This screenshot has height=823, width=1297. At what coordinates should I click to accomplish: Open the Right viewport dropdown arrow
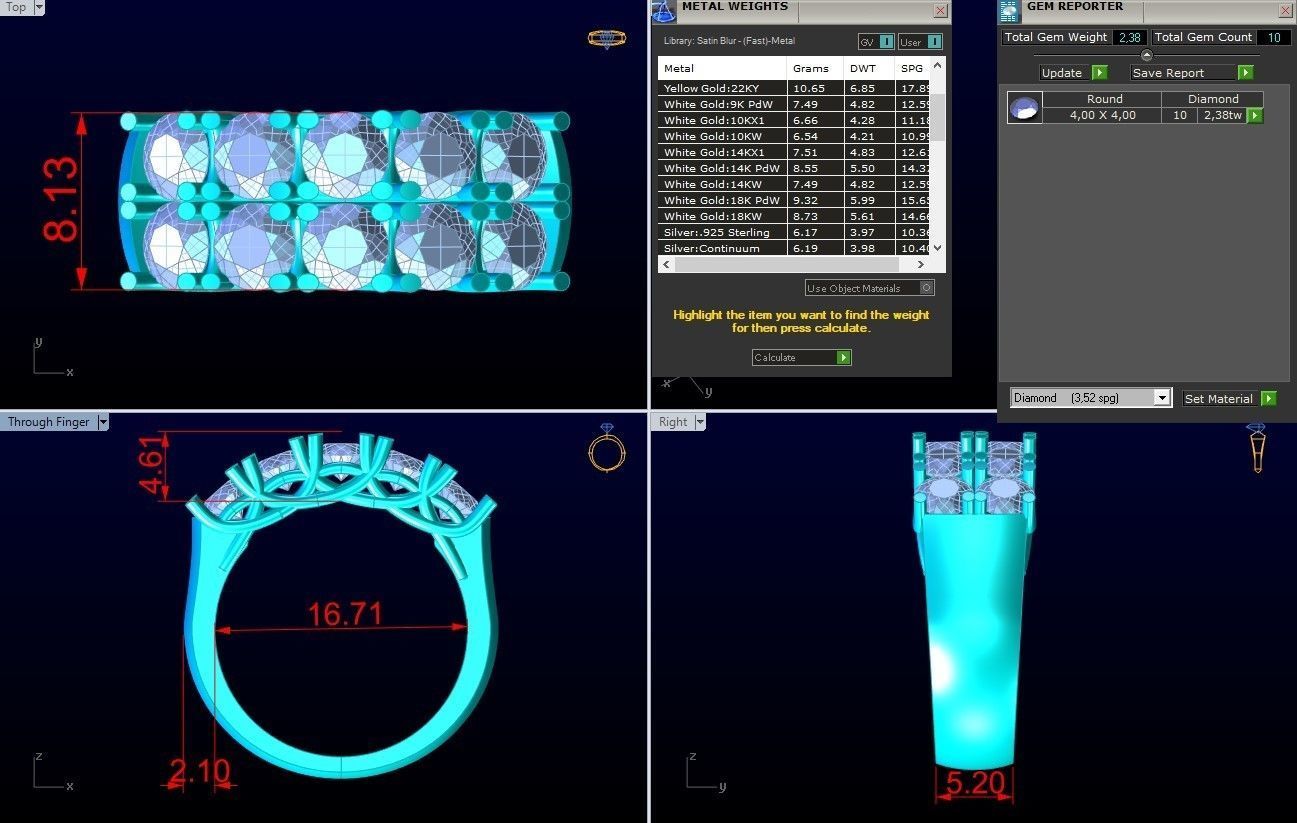coord(699,422)
